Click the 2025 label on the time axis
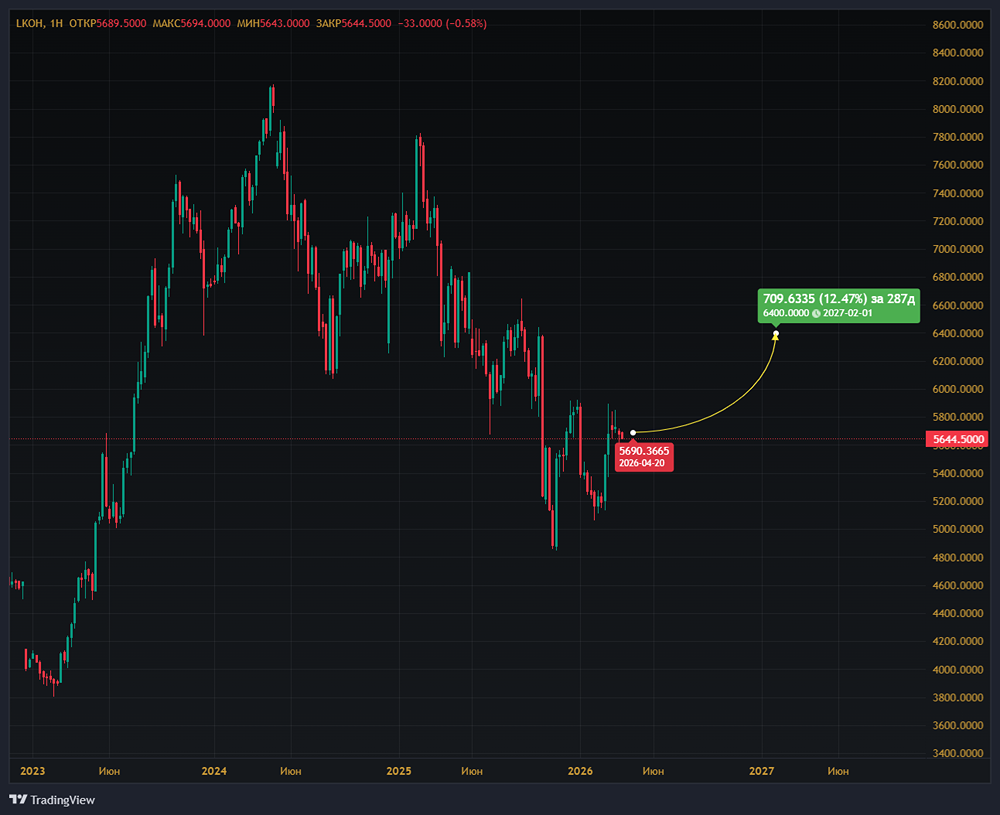Screen dimensions: 1000x815 (x=398, y=771)
